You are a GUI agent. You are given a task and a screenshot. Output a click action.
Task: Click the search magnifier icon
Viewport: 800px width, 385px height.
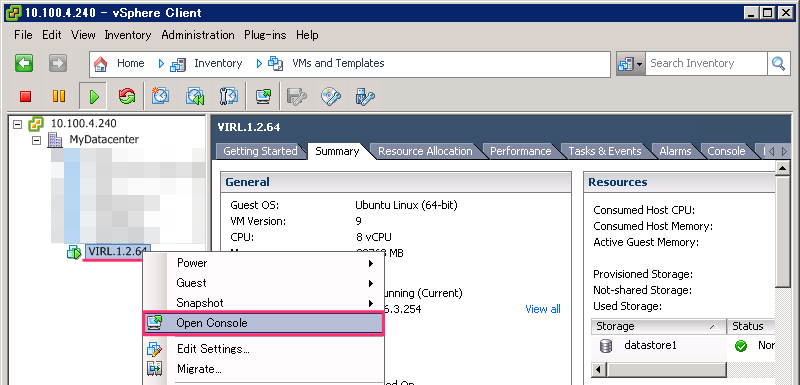(779, 64)
